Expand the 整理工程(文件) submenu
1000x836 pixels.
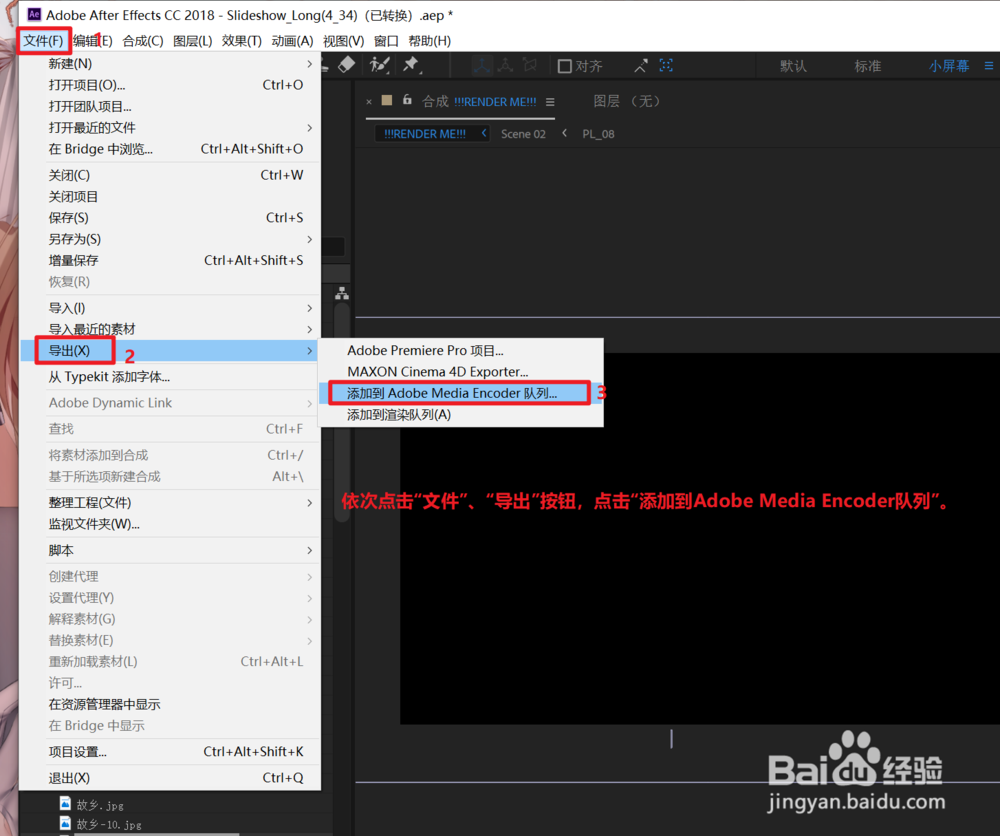170,502
